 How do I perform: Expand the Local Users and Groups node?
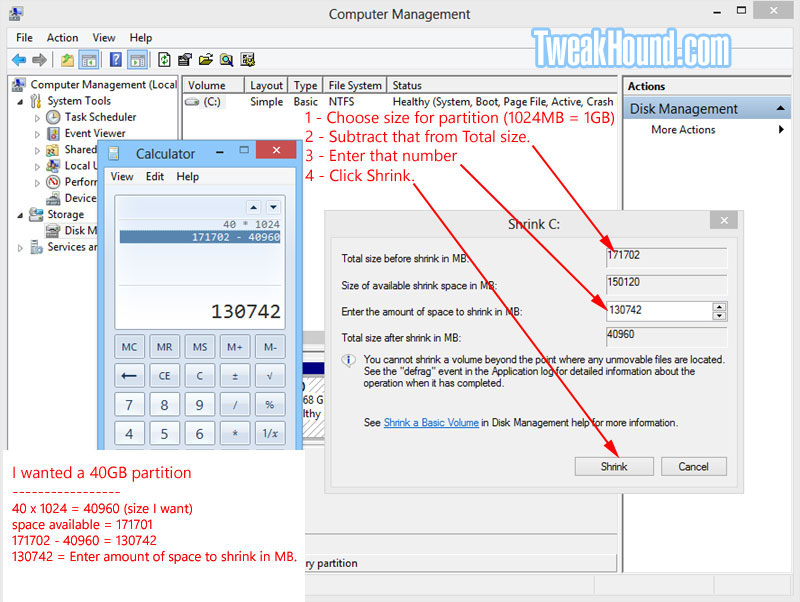[37, 167]
